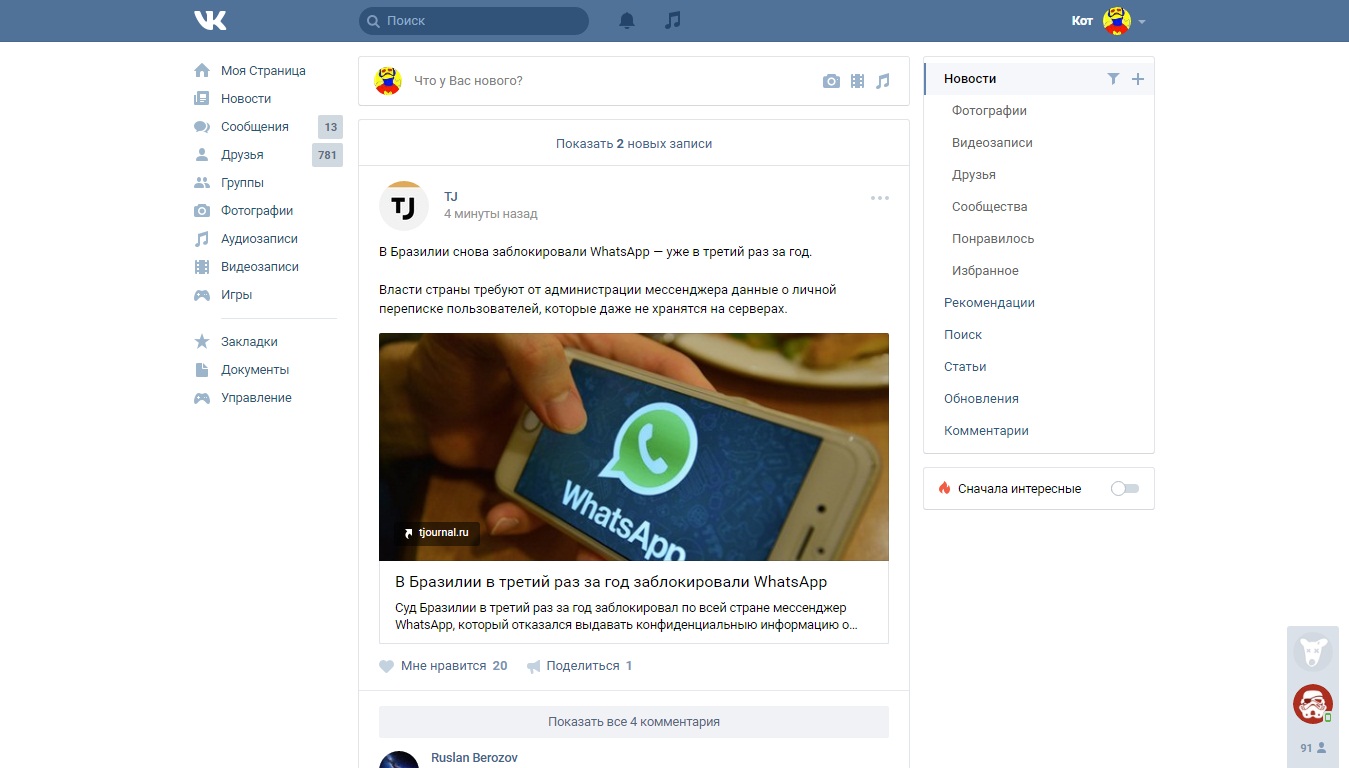Click user avatar in the header
The width and height of the screenshot is (1349, 768).
pyautogui.click(x=1117, y=21)
